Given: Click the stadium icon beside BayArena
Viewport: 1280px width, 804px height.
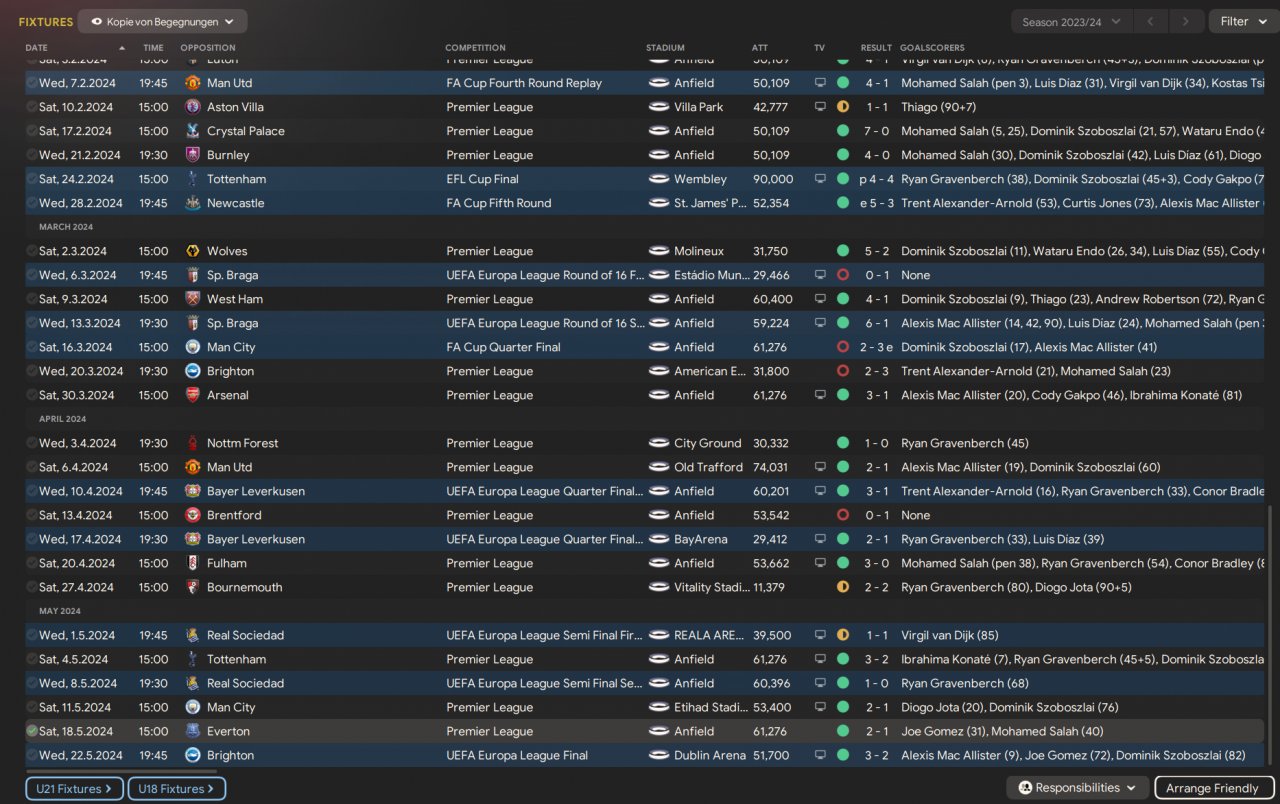Looking at the screenshot, I should pos(658,539).
